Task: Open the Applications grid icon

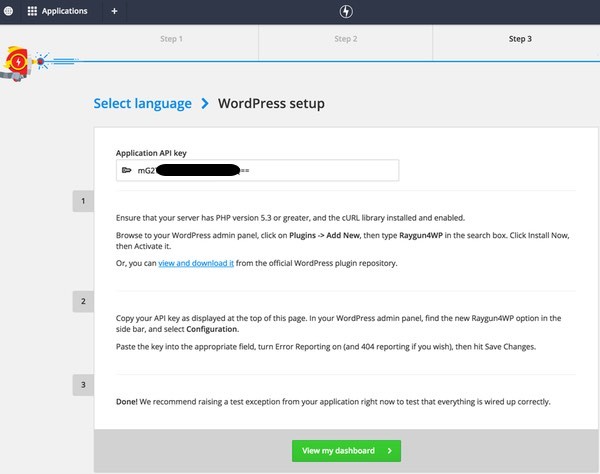Action: click(x=32, y=11)
